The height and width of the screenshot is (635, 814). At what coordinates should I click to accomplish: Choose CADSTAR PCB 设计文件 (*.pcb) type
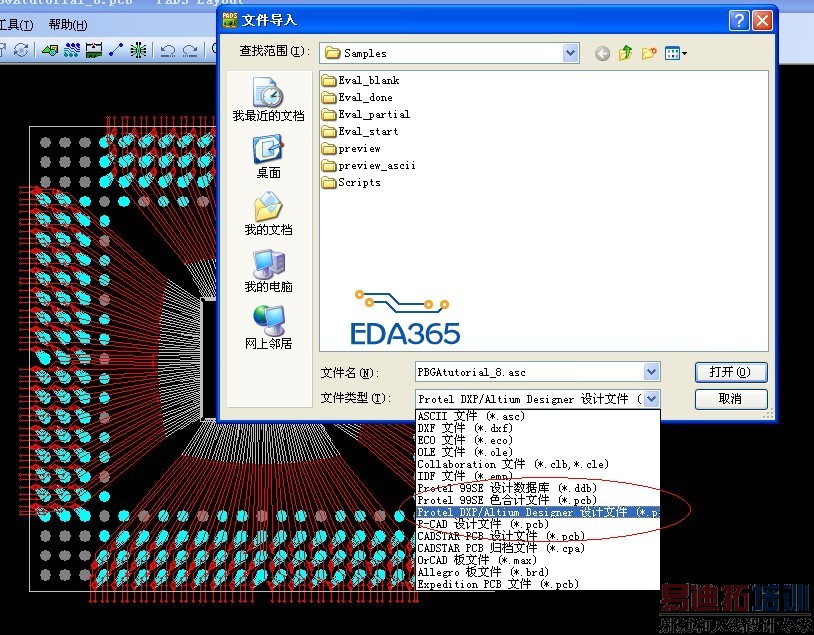click(x=538, y=536)
